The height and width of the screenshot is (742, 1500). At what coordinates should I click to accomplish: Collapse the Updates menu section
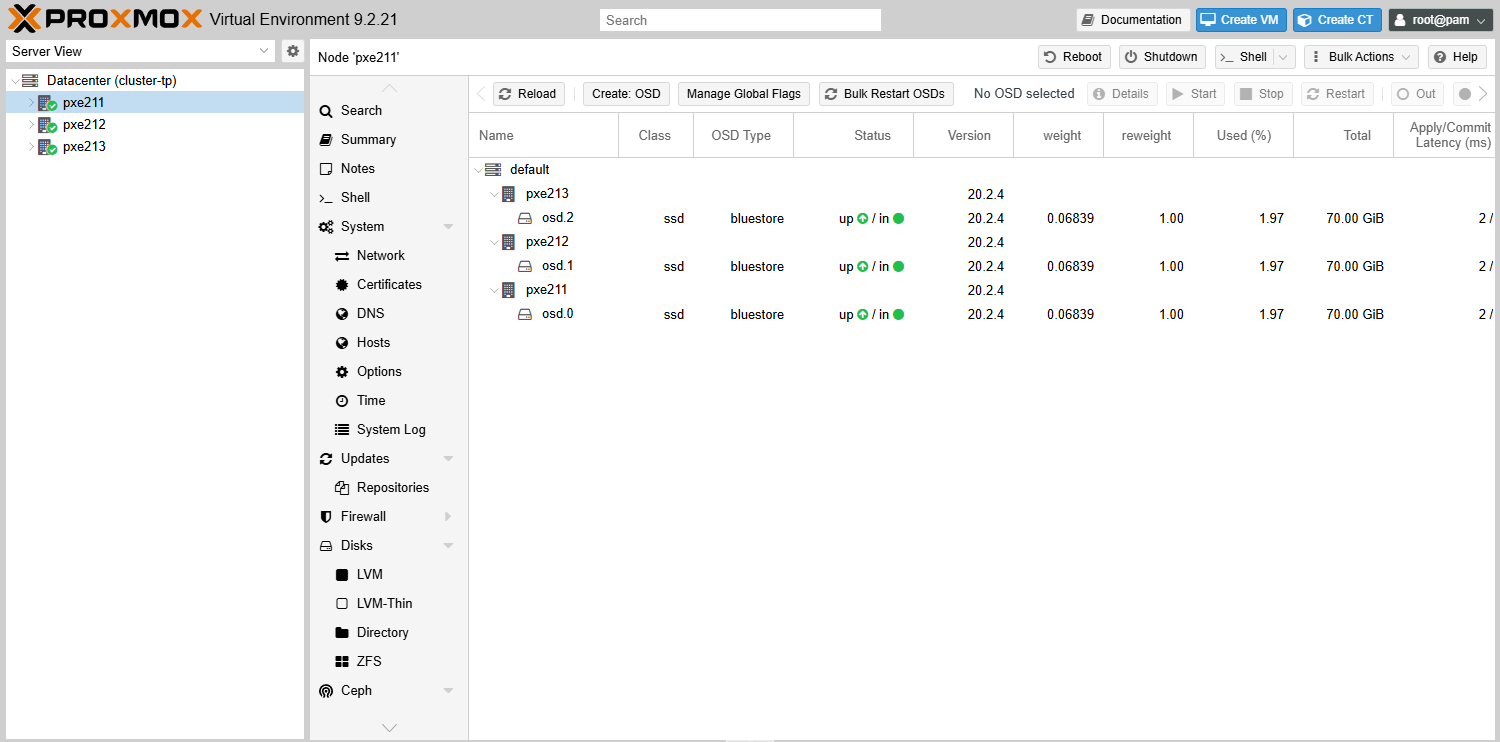[448, 459]
